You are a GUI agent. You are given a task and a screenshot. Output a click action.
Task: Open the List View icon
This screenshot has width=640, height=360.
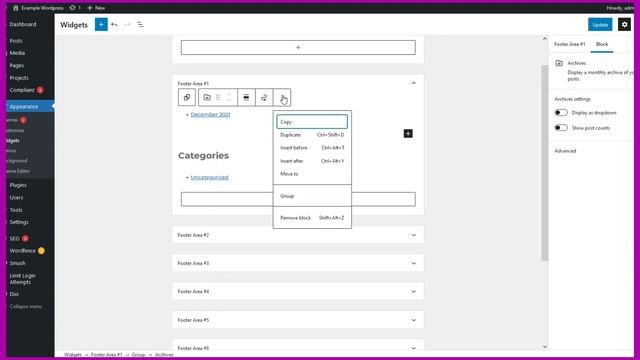click(140, 24)
